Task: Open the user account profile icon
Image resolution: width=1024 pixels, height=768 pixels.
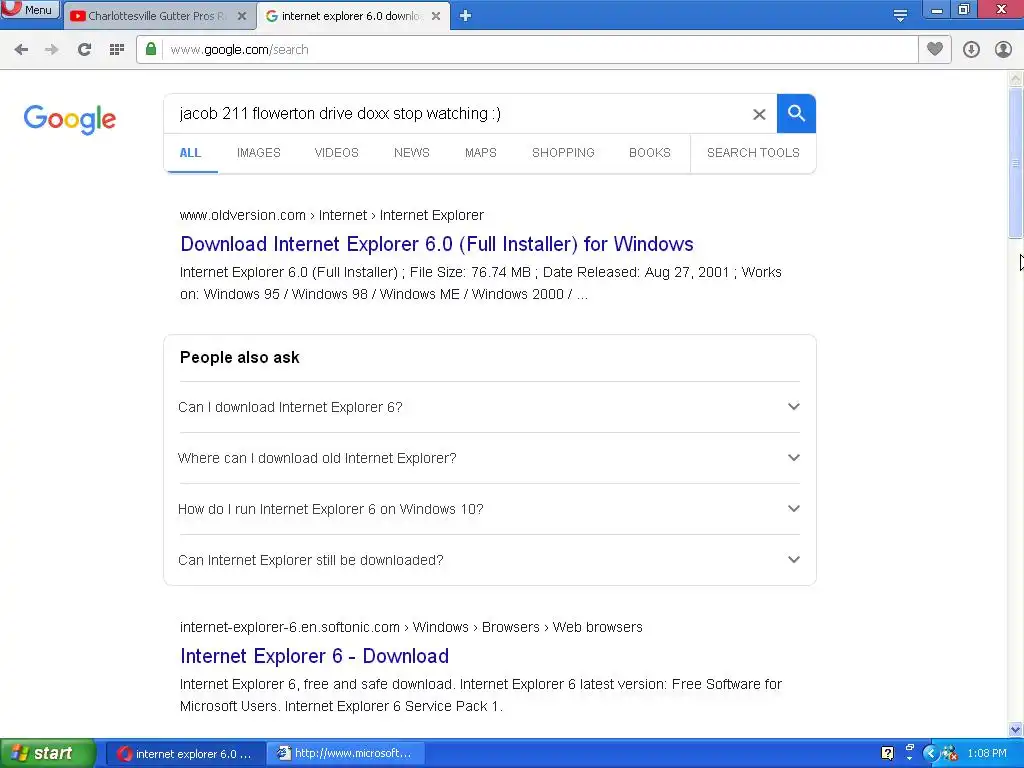Action: [x=1003, y=50]
